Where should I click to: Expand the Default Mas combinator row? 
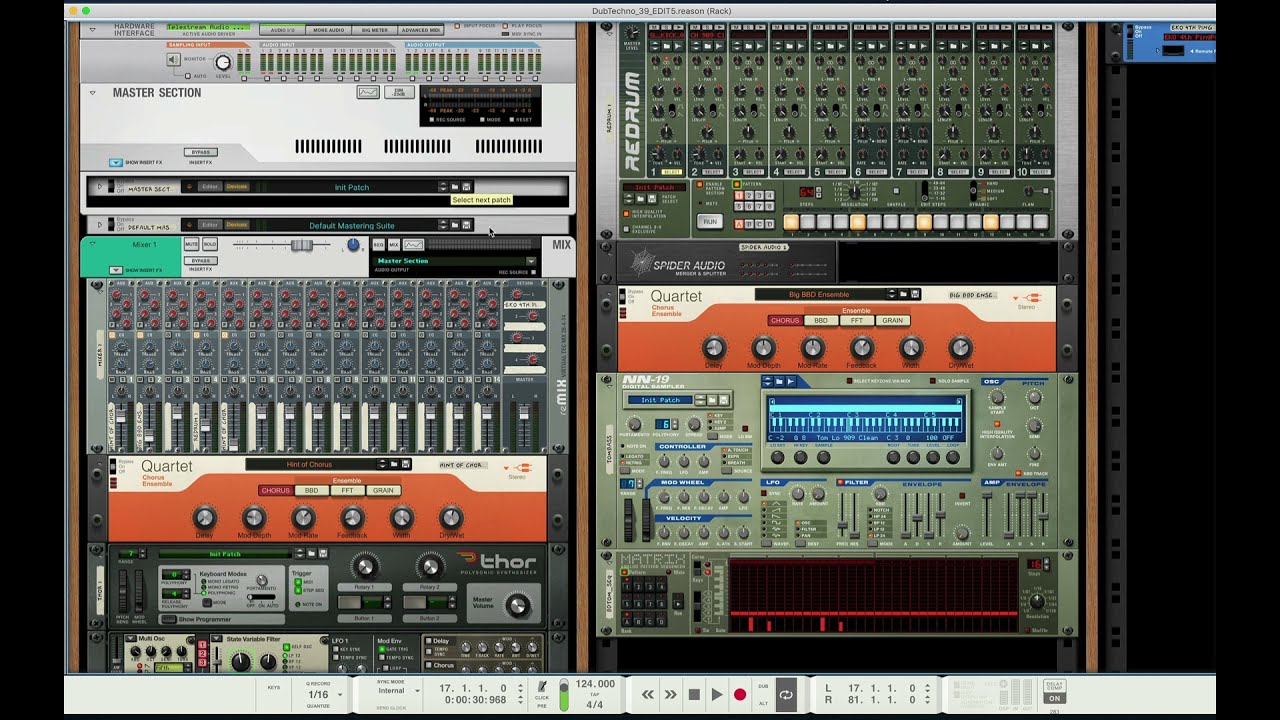tap(99, 225)
